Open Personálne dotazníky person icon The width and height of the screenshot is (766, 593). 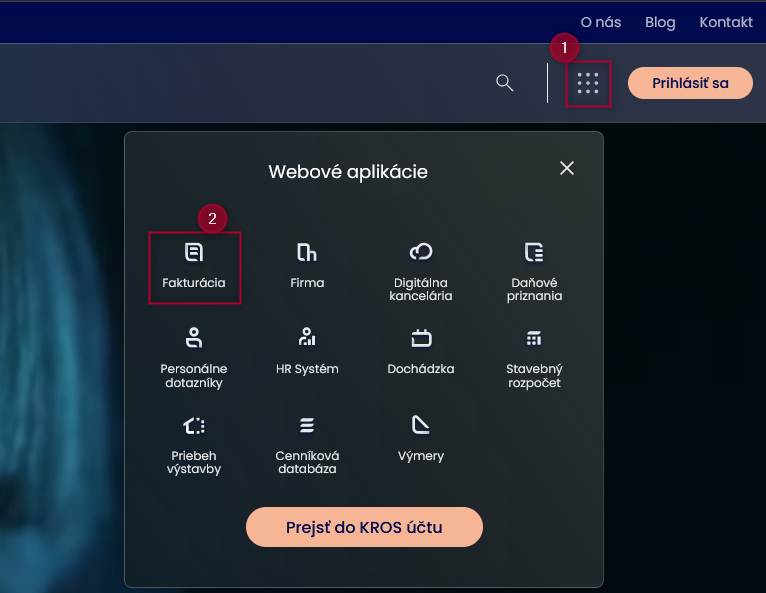[194, 337]
